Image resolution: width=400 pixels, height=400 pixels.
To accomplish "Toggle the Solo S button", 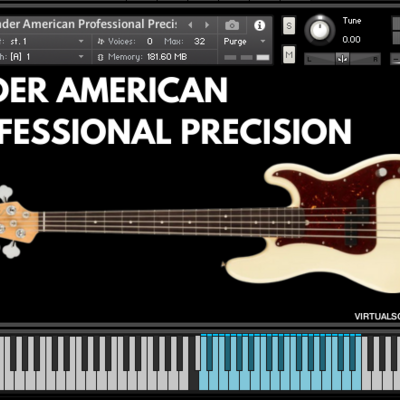I will [289, 25].
